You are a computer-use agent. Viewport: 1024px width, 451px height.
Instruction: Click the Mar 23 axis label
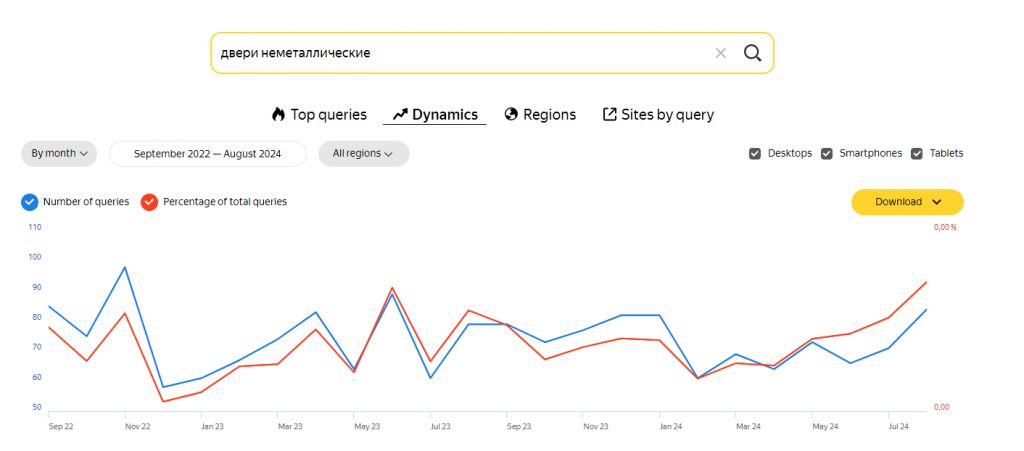(290, 426)
